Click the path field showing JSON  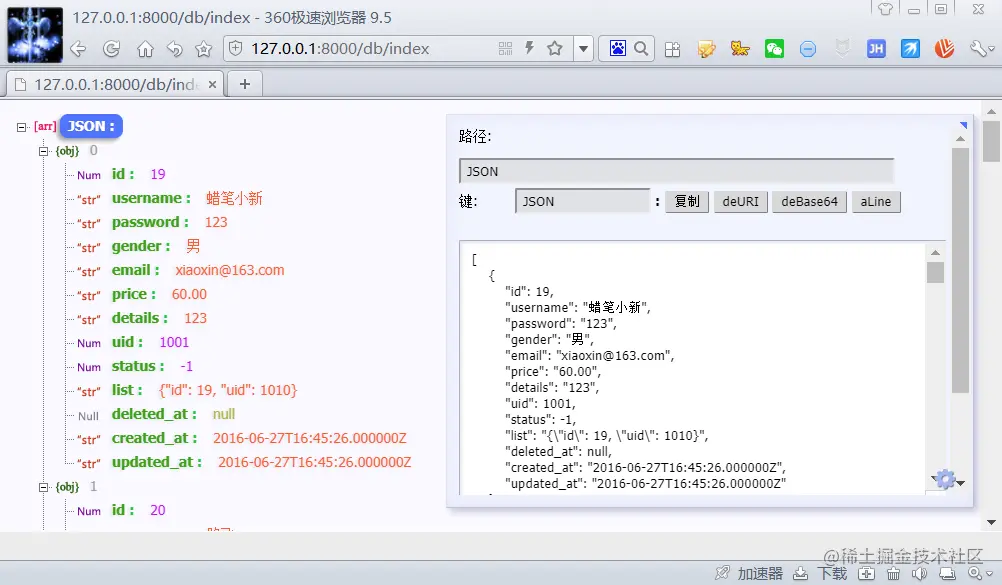[676, 171]
